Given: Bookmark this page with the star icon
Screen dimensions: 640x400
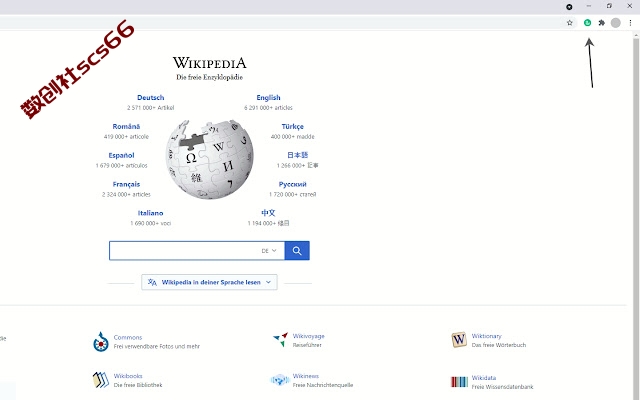Looking at the screenshot, I should pyautogui.click(x=570, y=23).
